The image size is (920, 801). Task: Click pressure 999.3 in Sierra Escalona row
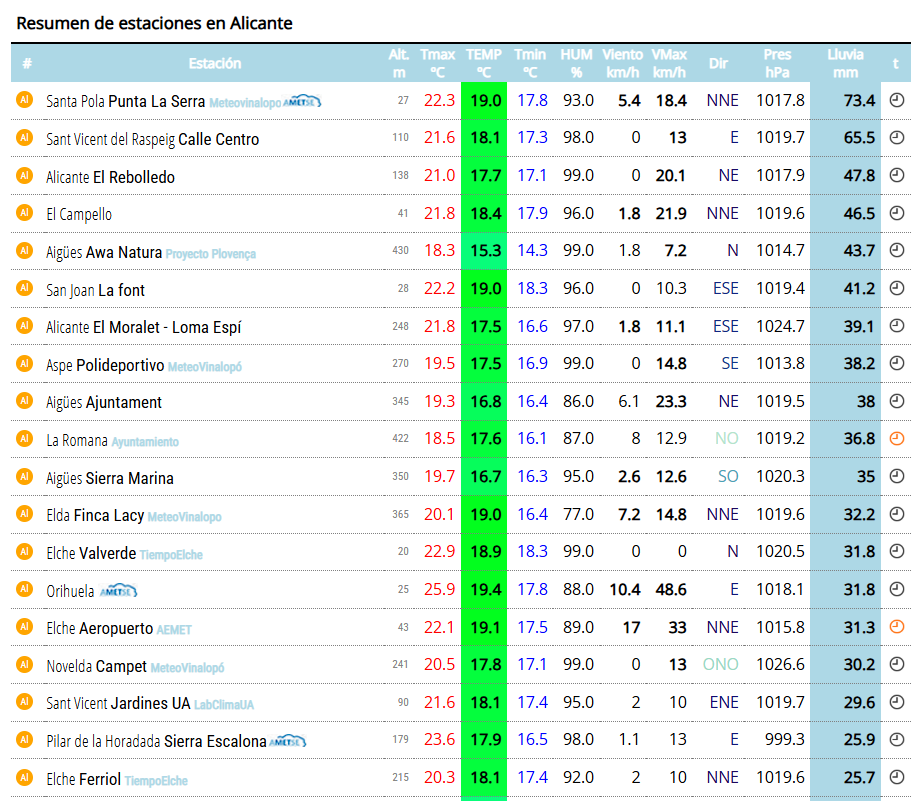pos(784,739)
